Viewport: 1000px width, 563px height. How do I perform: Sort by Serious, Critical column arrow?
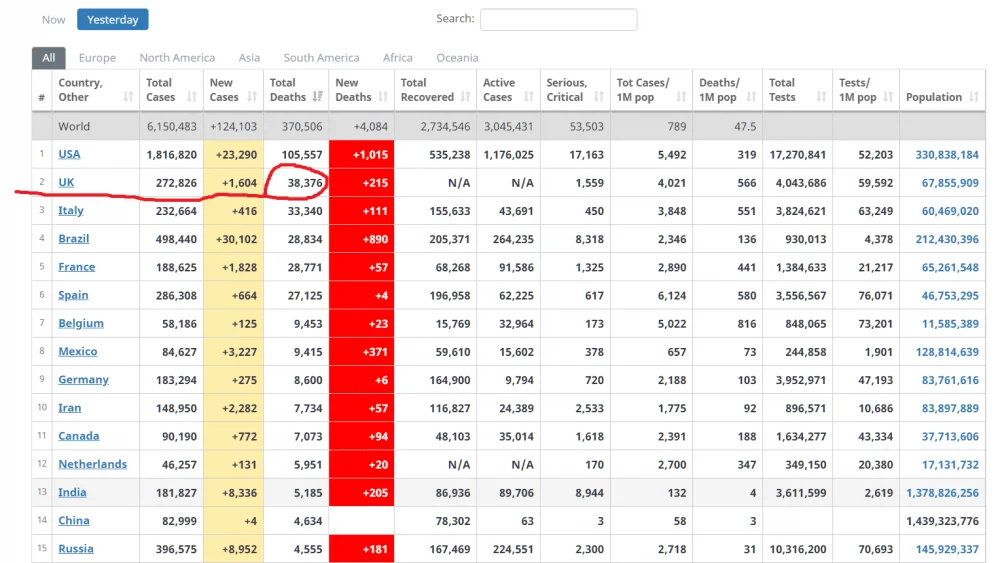(598, 97)
